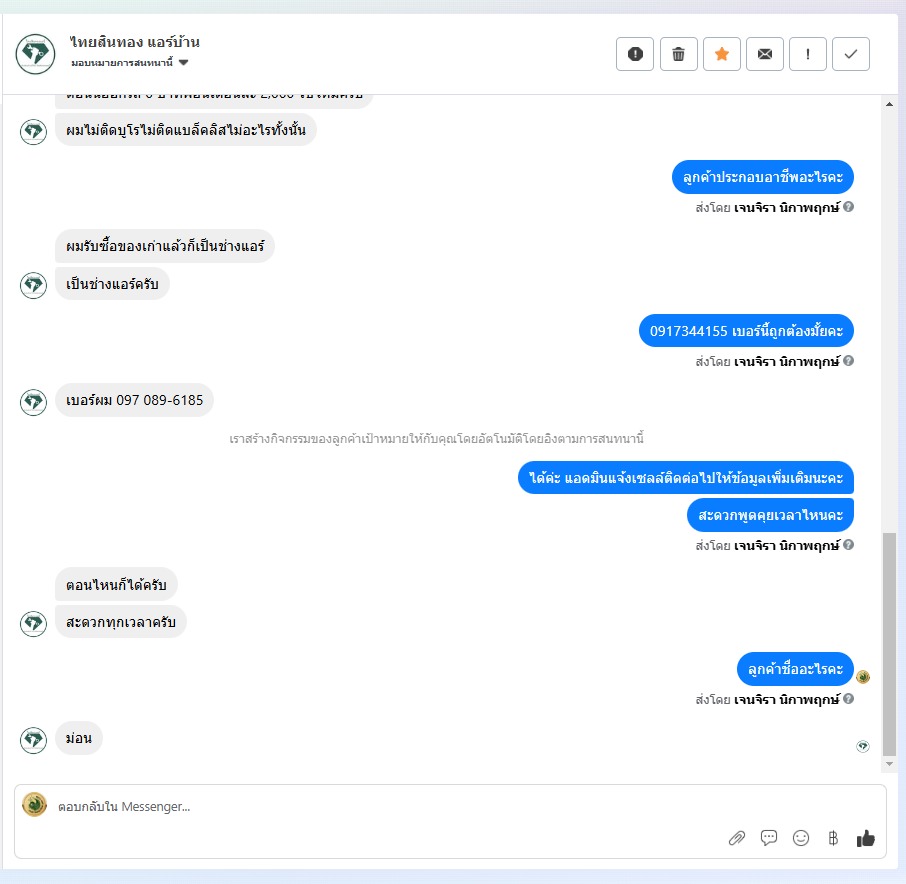Request payment with the baht icon

pyautogui.click(x=833, y=838)
